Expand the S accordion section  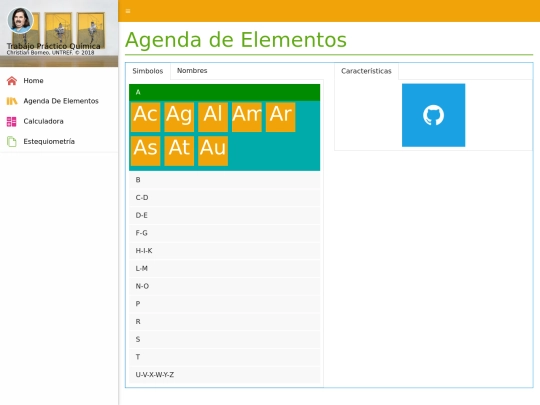pos(225,339)
